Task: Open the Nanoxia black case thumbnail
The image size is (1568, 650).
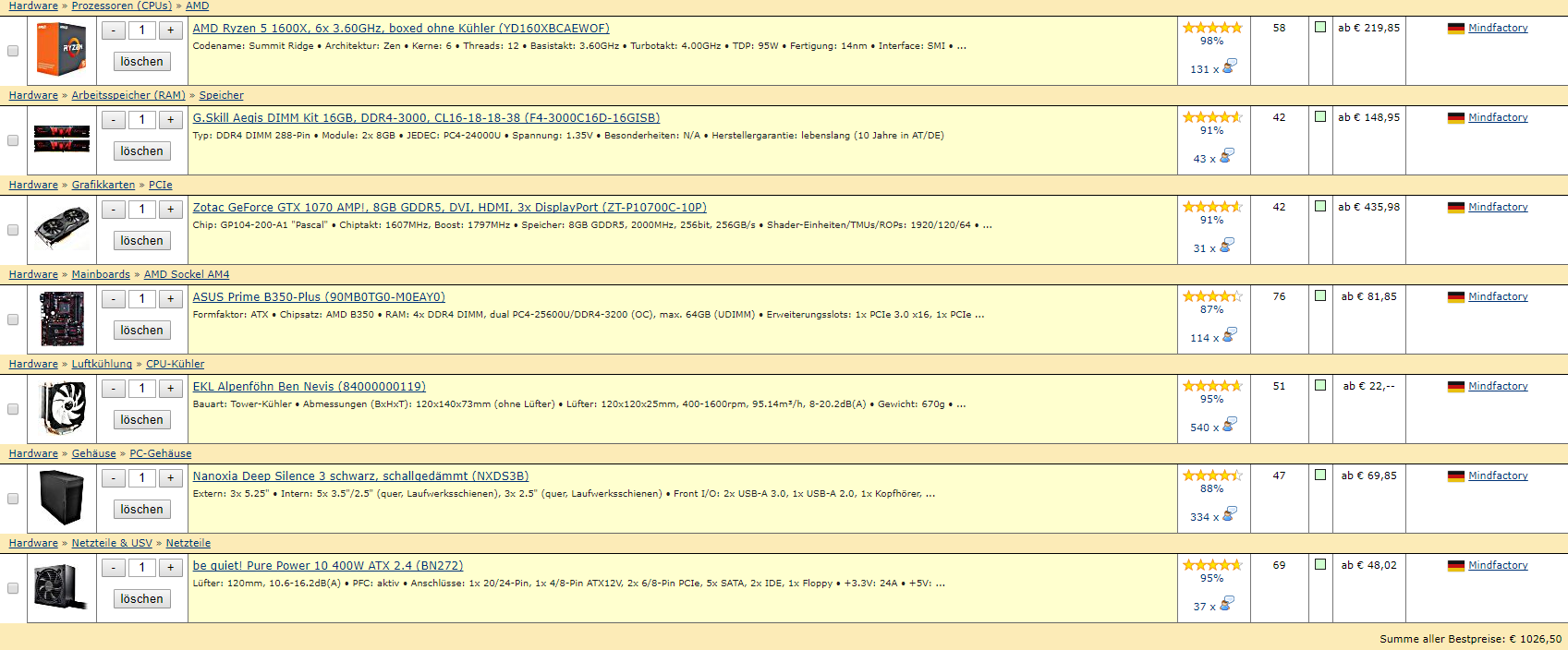Action: tap(61, 497)
